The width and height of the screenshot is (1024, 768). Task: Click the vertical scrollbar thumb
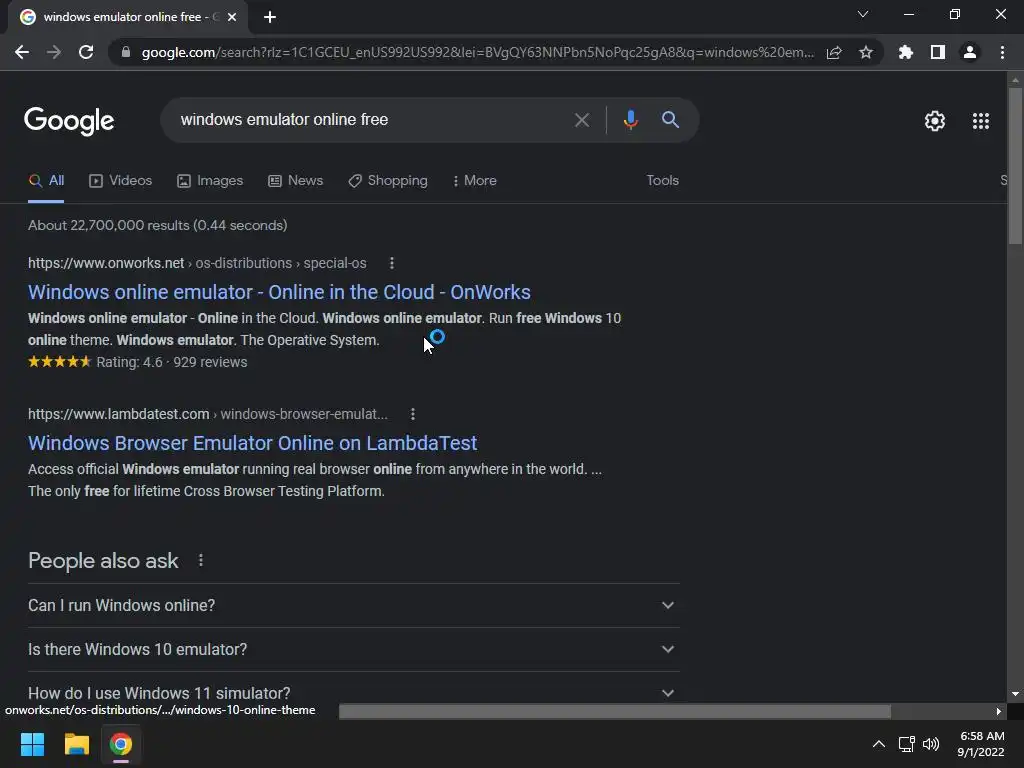1015,166
